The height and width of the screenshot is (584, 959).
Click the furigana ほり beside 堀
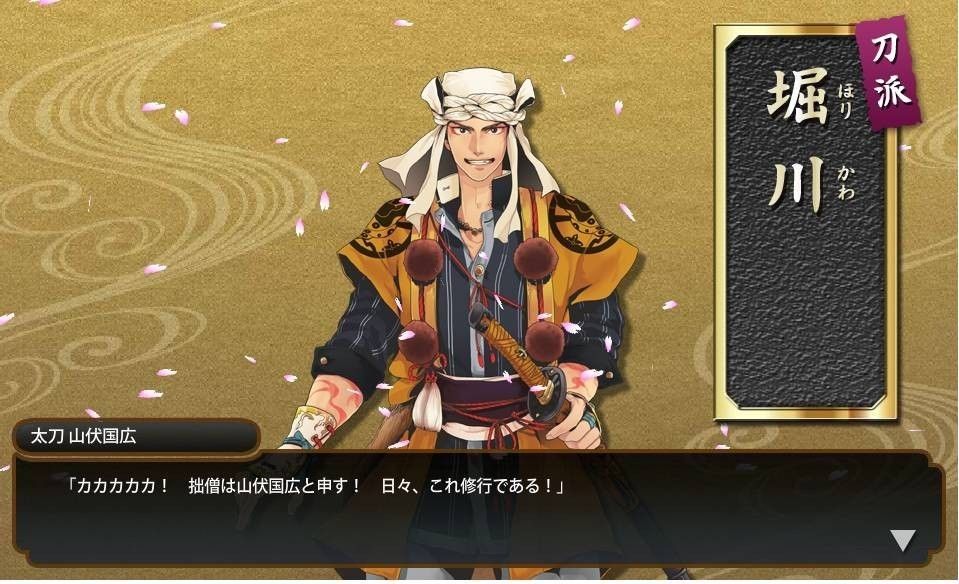(846, 102)
